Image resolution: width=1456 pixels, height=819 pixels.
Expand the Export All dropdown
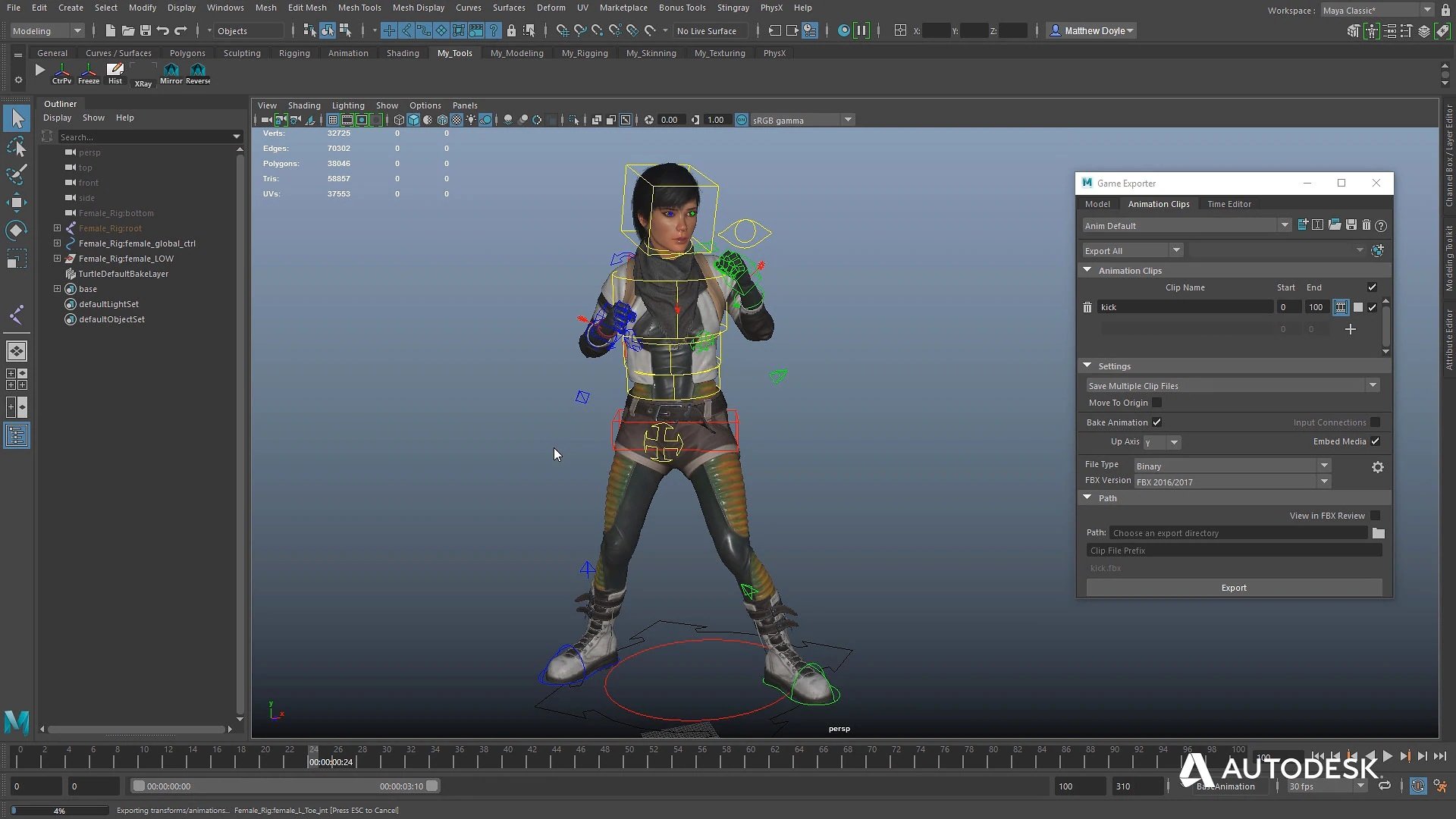click(1175, 249)
